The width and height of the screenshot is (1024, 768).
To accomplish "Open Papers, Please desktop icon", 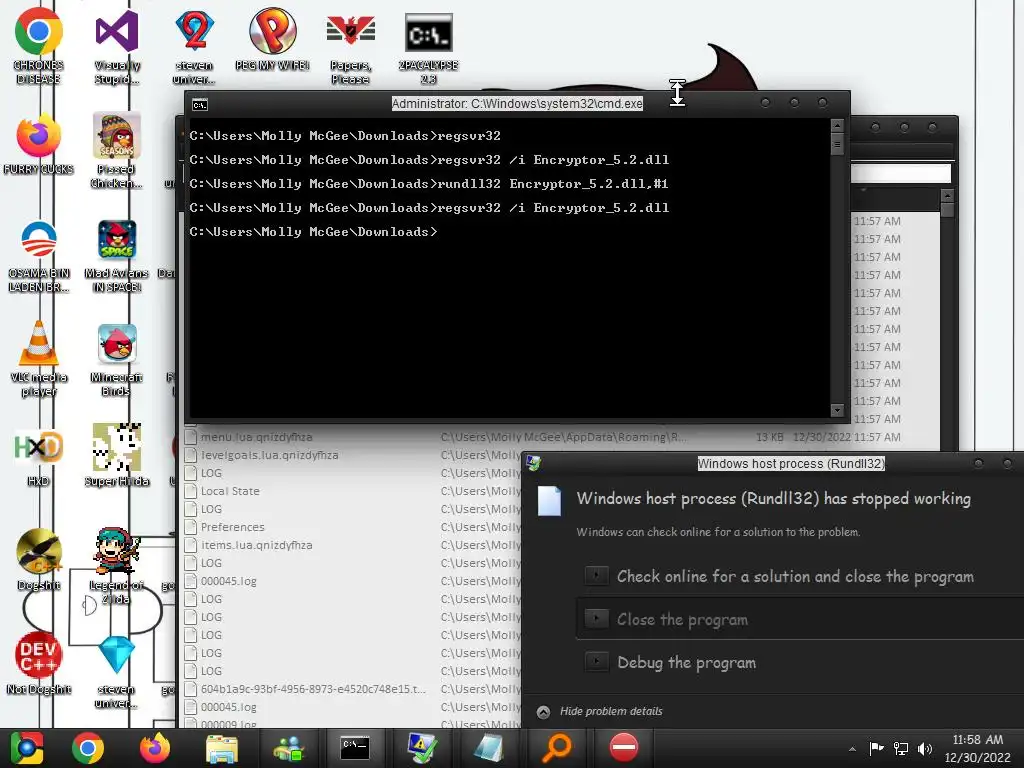I will (x=351, y=46).
